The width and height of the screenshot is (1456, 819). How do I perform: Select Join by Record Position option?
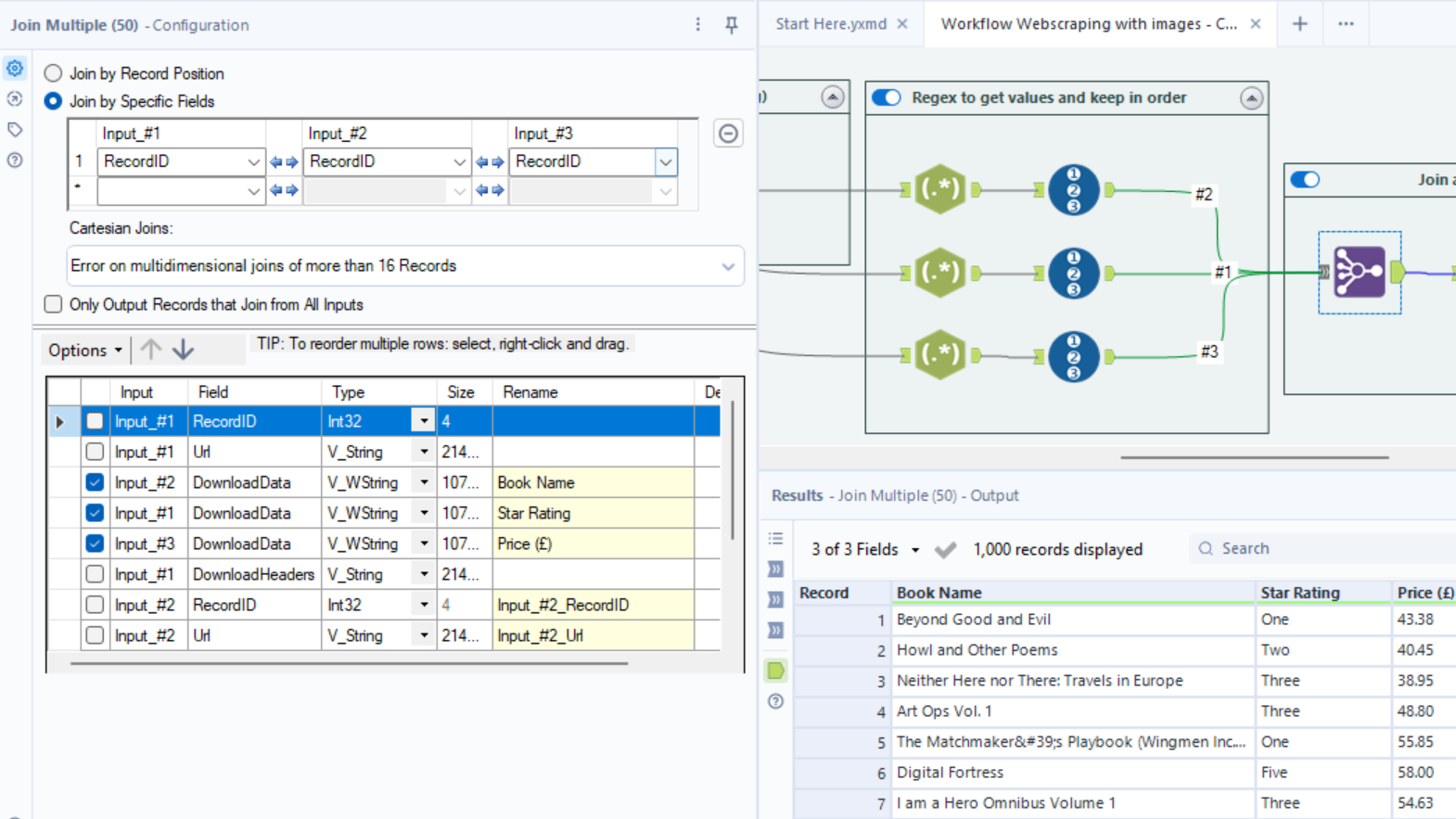click(54, 73)
